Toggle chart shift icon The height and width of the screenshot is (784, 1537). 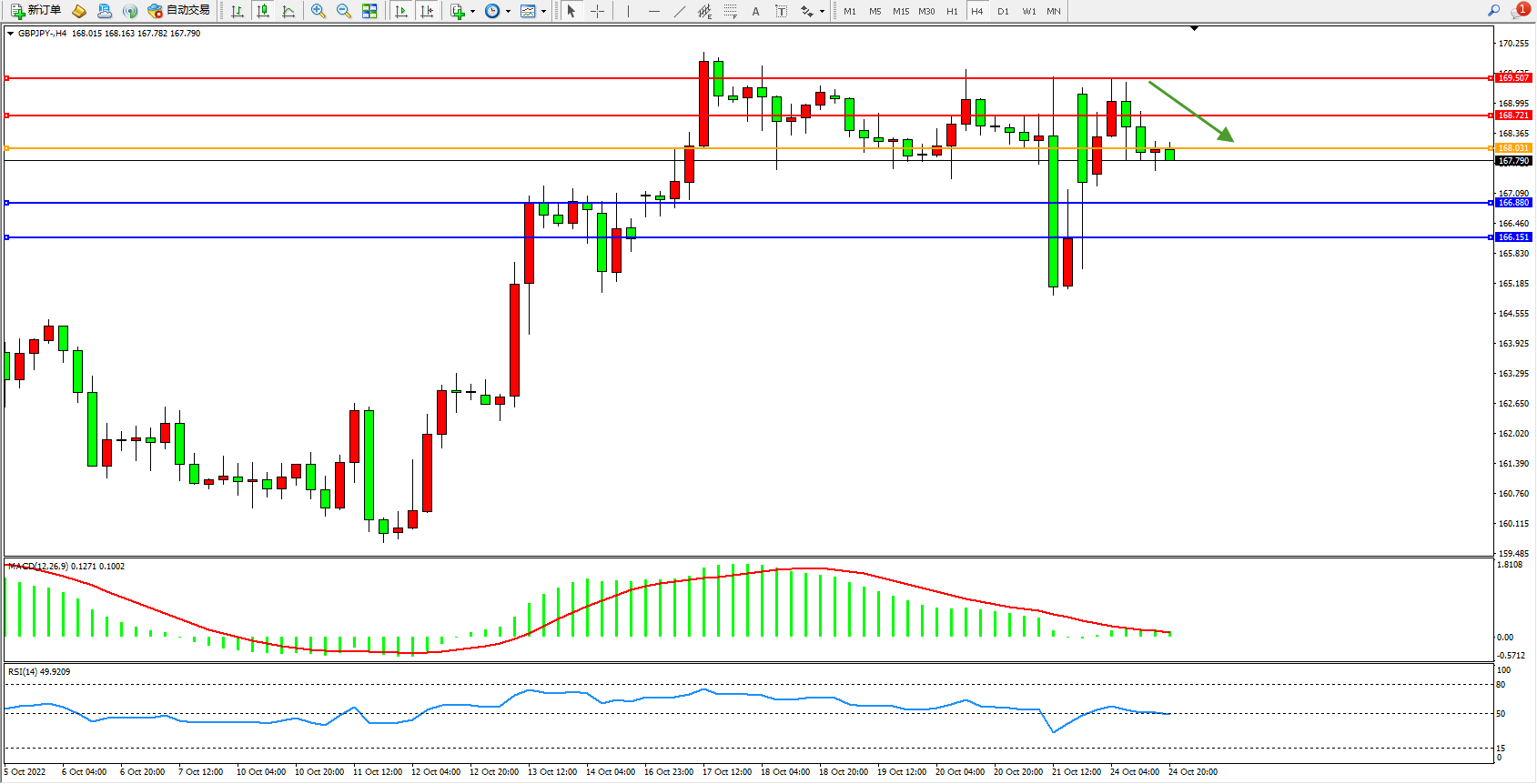point(427,11)
